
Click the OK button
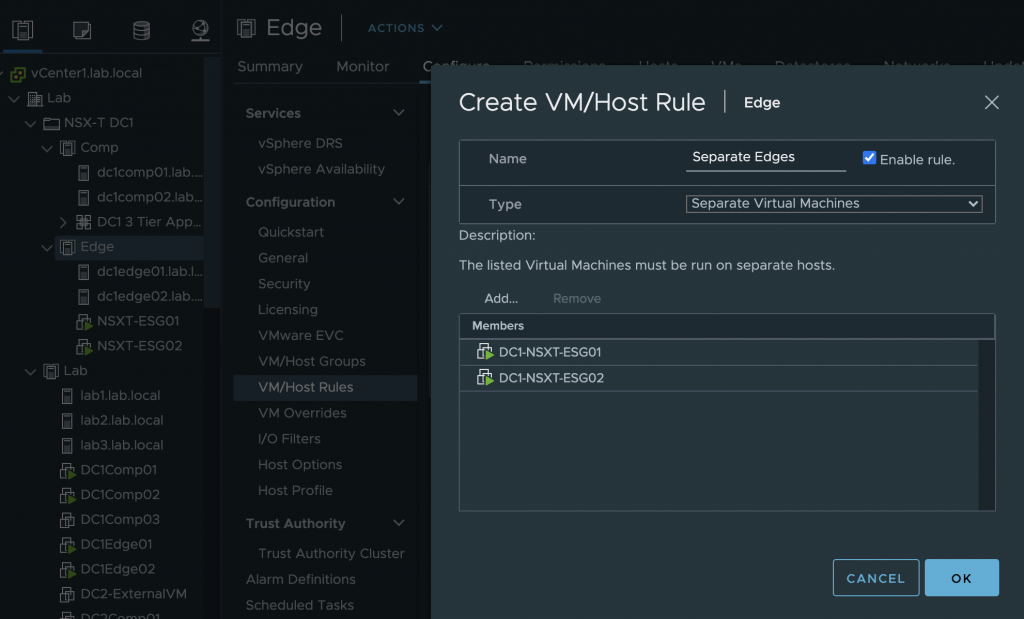[x=961, y=578]
